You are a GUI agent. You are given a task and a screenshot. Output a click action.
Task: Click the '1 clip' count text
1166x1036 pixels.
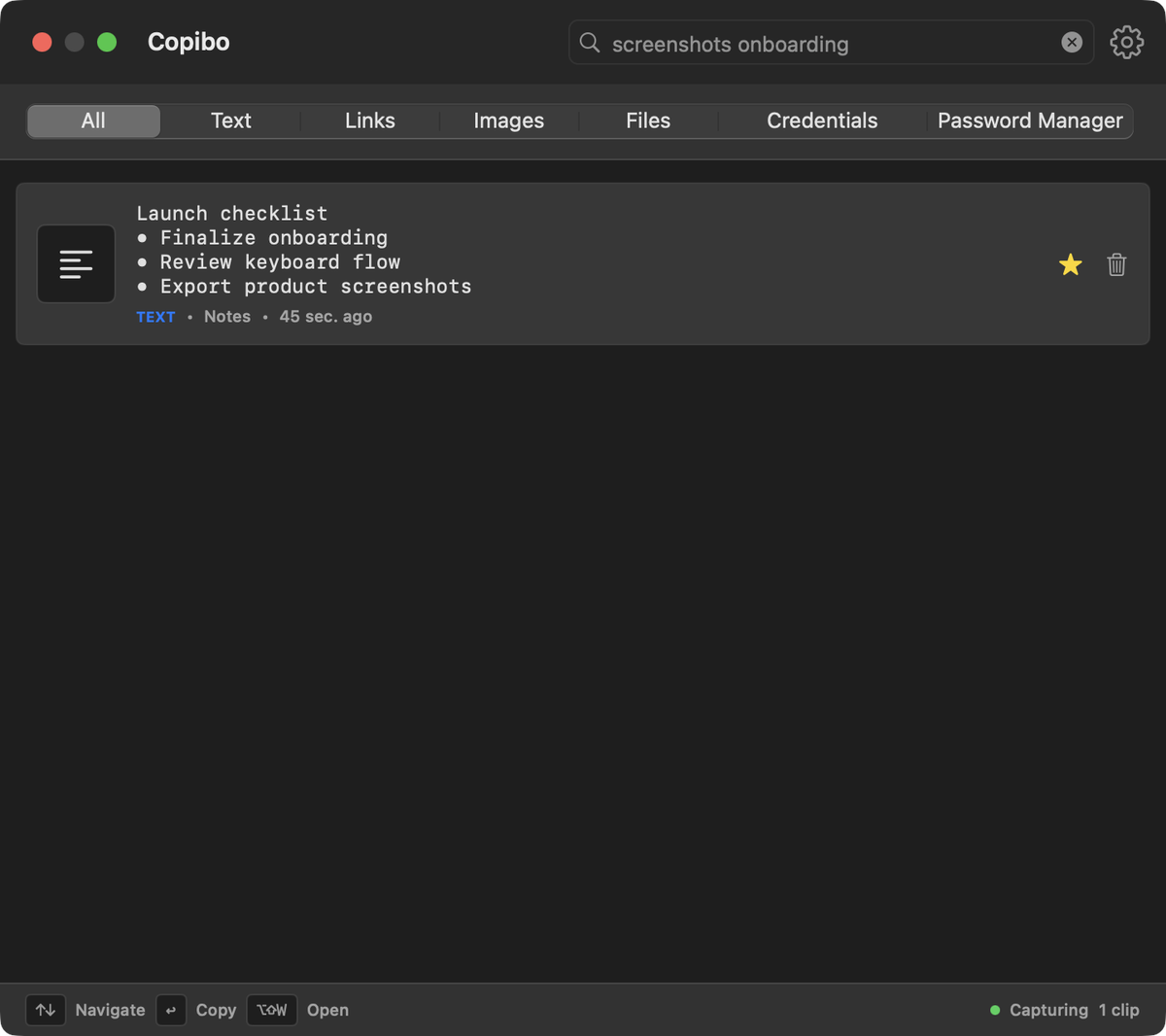1118,1010
